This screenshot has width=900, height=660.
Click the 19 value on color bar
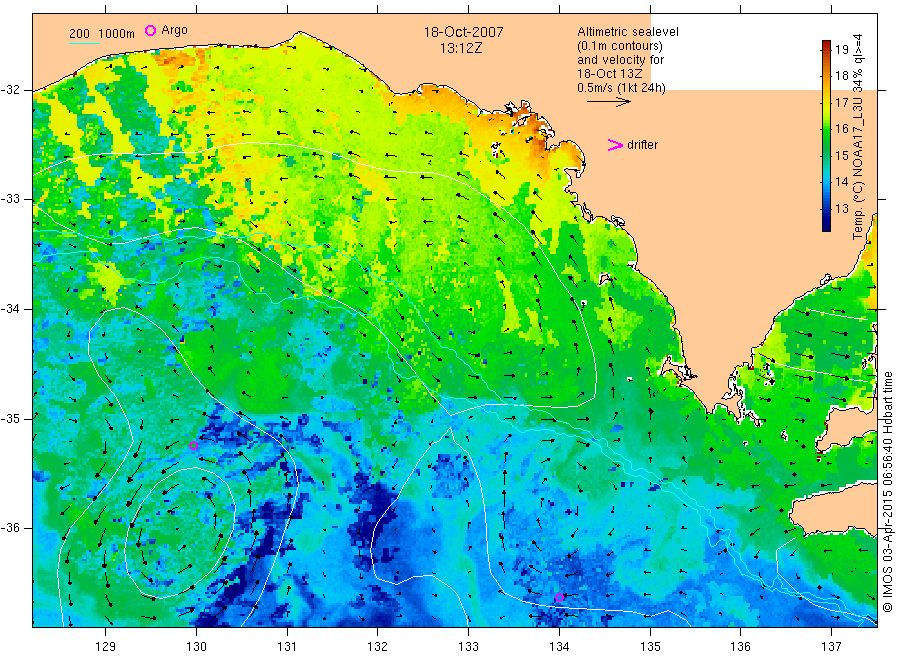[x=841, y=49]
